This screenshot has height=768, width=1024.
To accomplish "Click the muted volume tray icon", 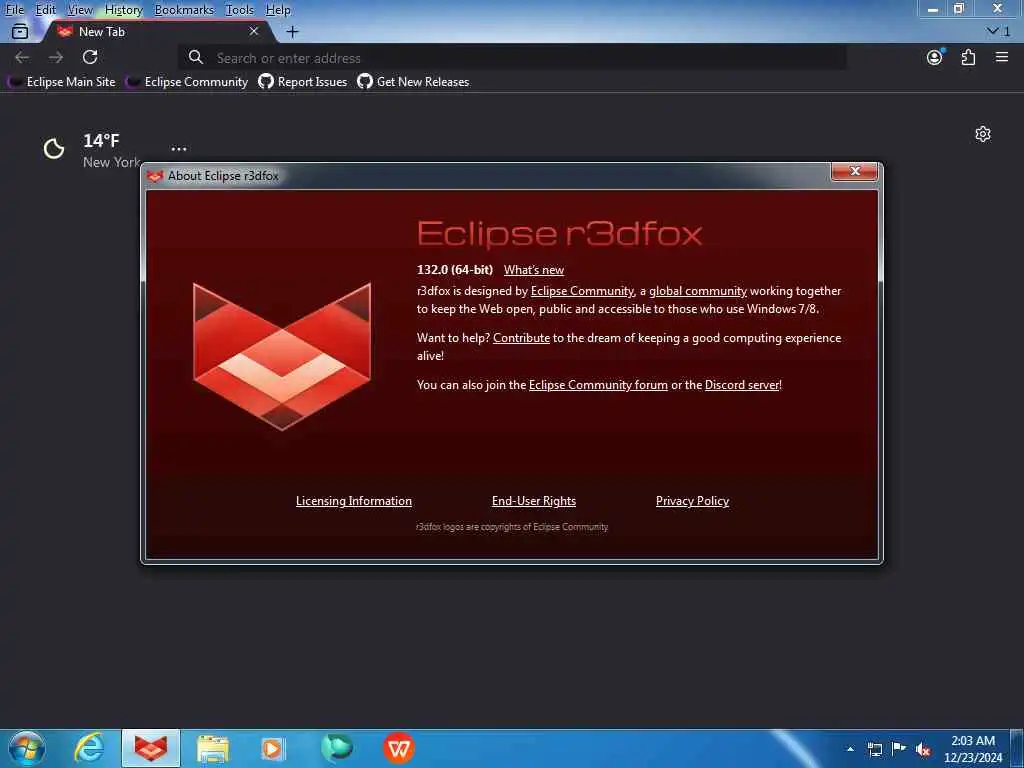I will [923, 749].
